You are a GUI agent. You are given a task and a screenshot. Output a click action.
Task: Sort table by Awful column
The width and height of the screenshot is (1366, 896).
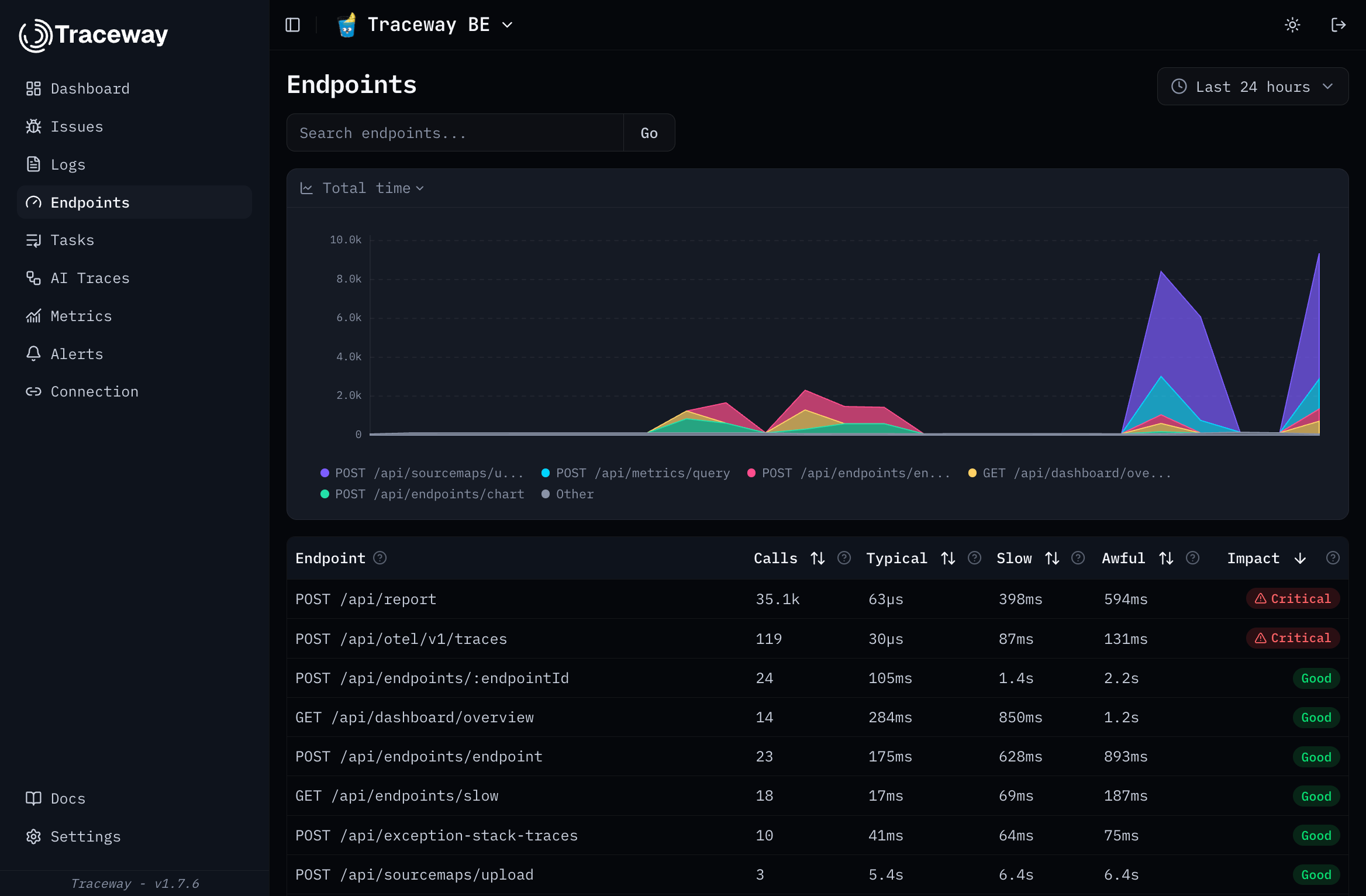click(1138, 559)
